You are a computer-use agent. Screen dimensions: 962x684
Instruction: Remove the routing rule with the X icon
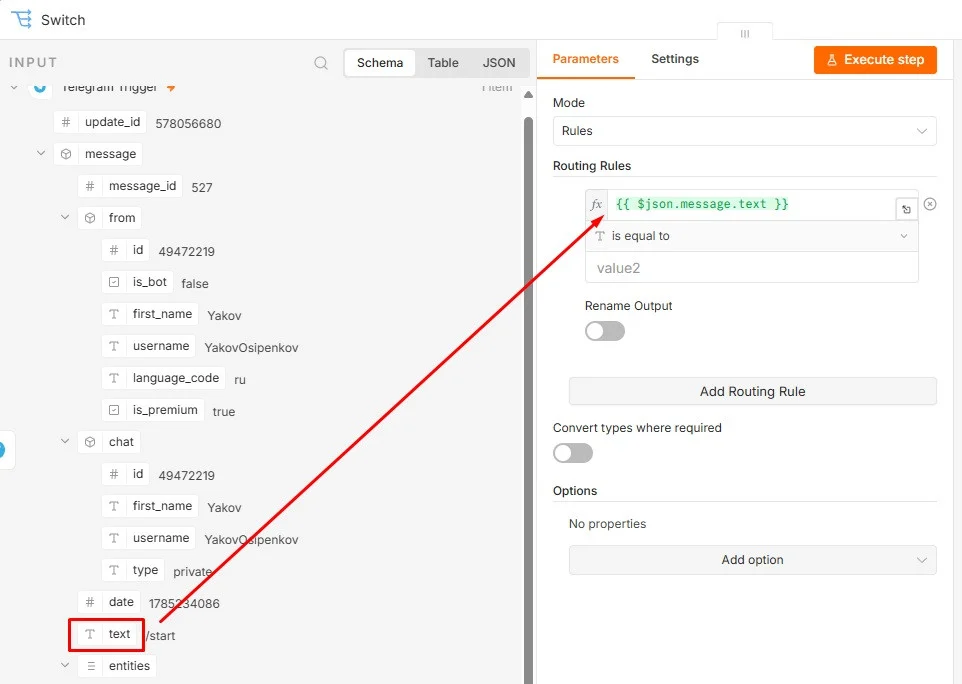[x=930, y=204]
